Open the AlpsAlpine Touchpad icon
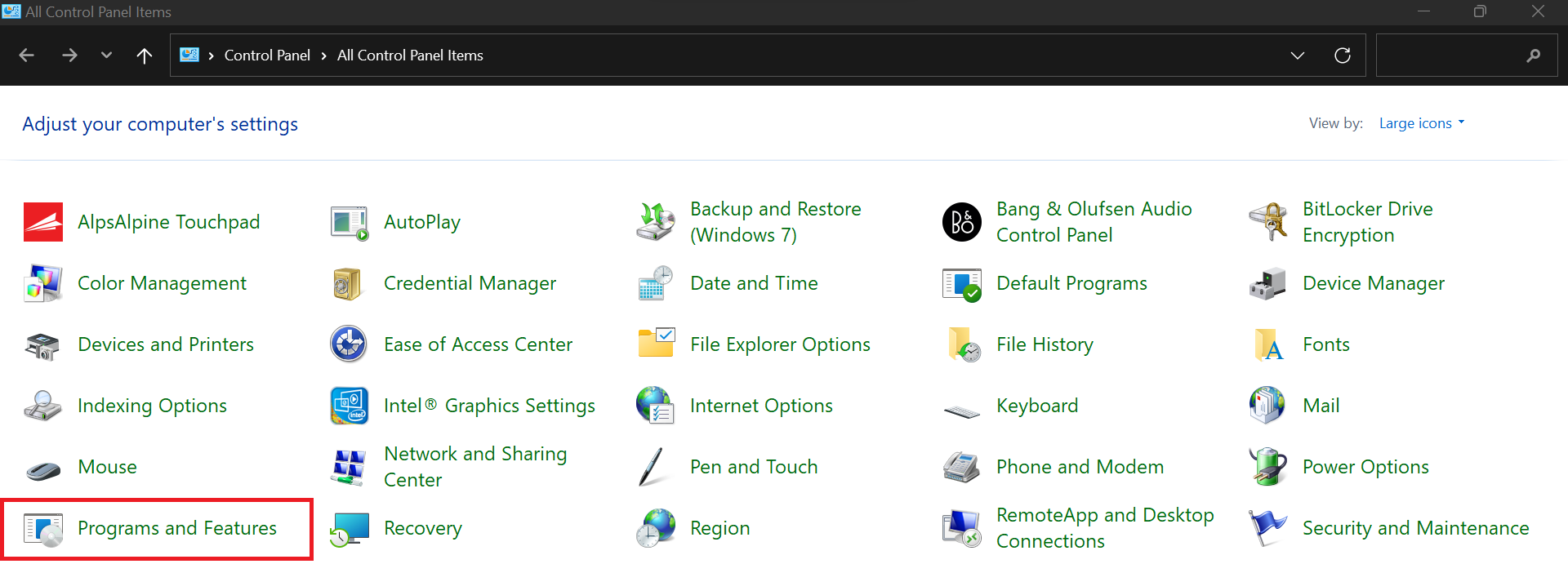 point(43,222)
